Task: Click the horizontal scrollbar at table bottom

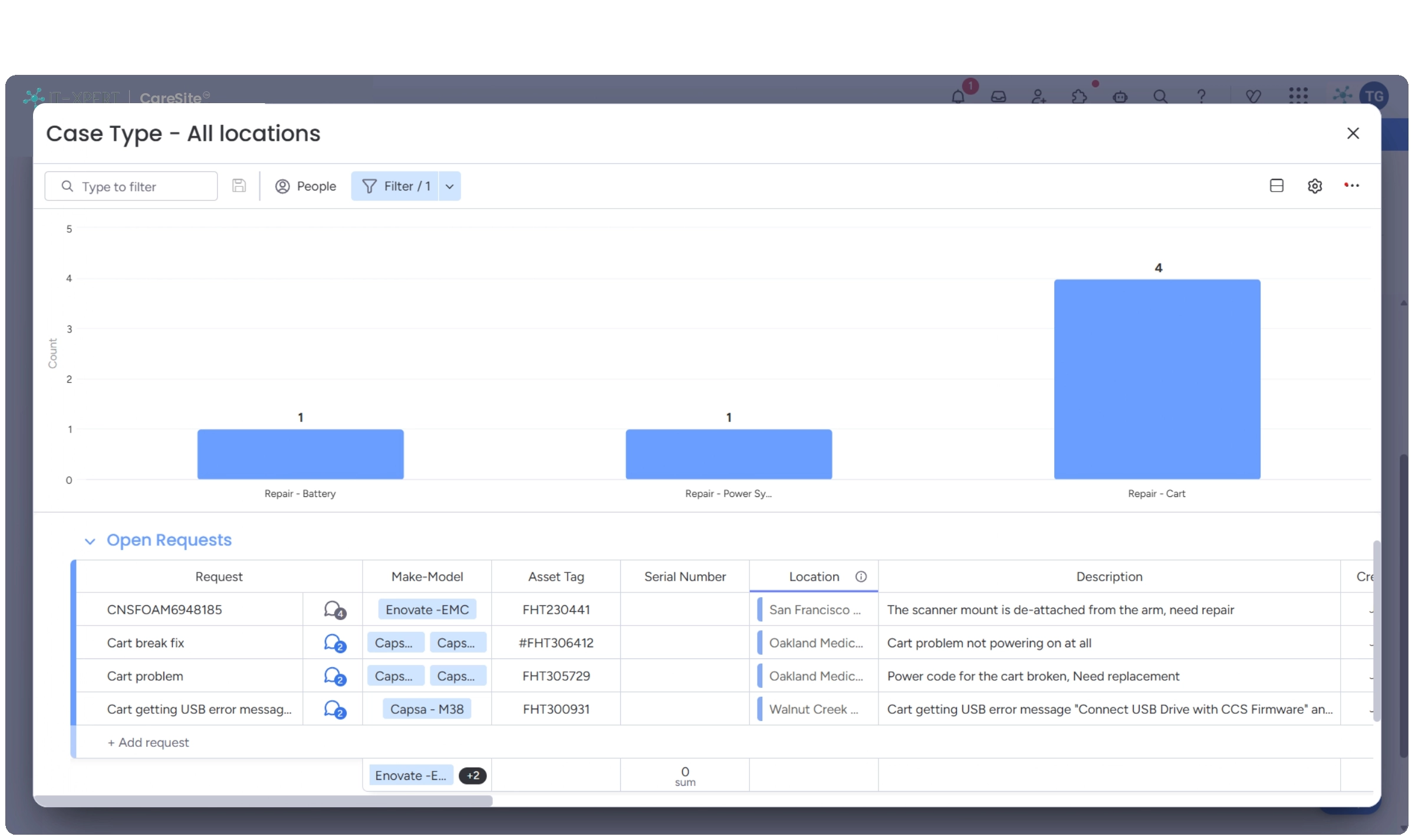Action: tap(263, 801)
